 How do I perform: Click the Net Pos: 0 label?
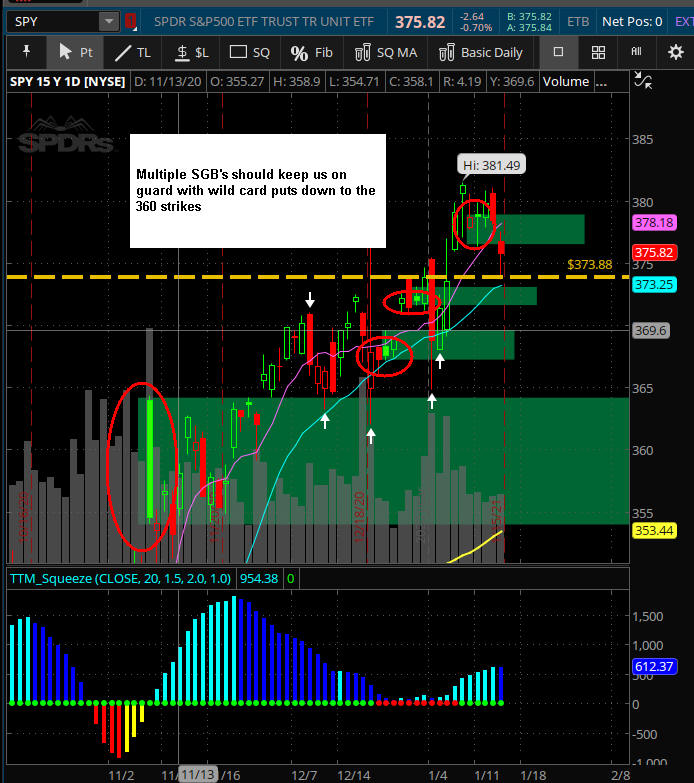tap(632, 21)
